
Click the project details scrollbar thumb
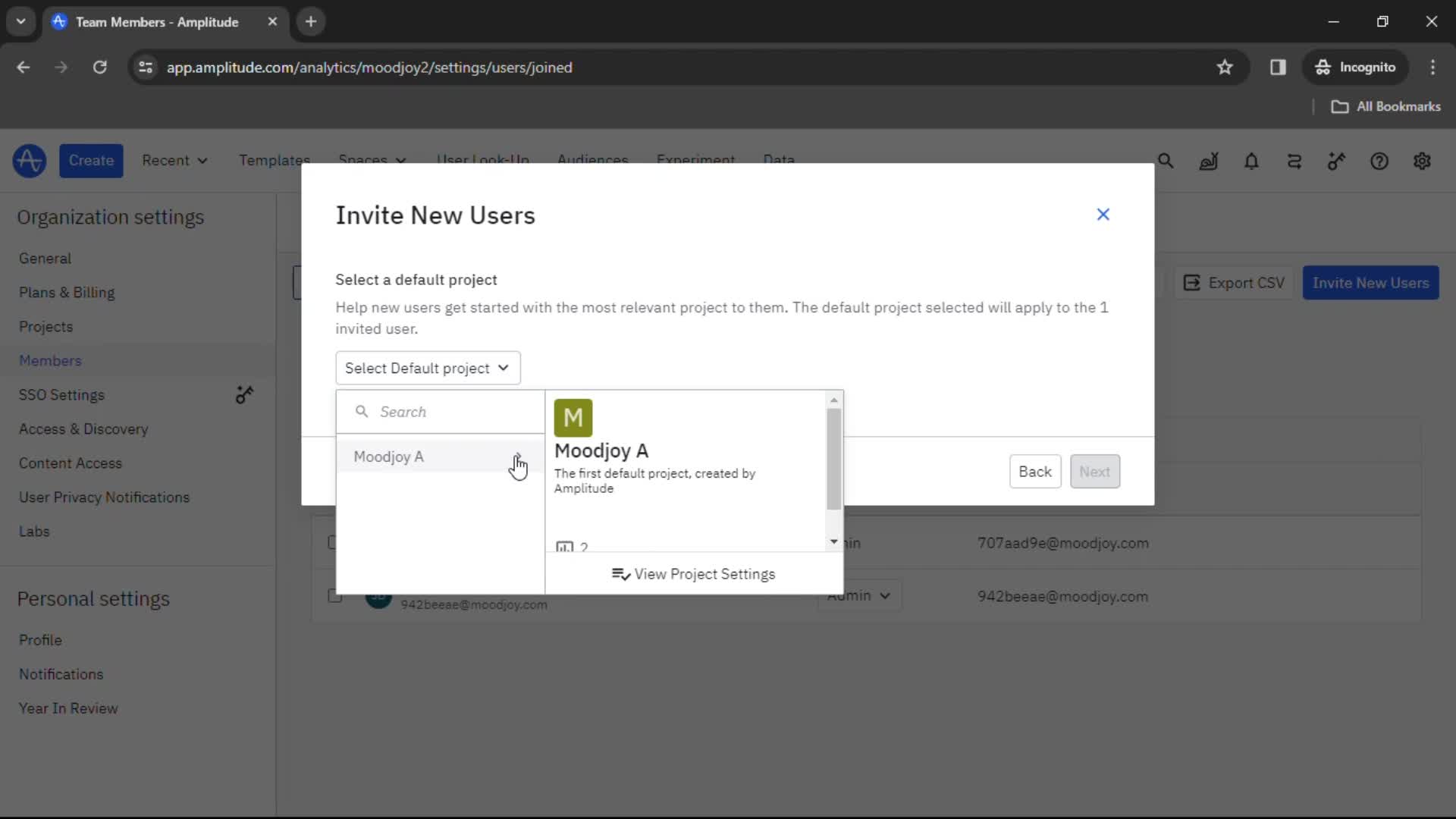point(834,459)
